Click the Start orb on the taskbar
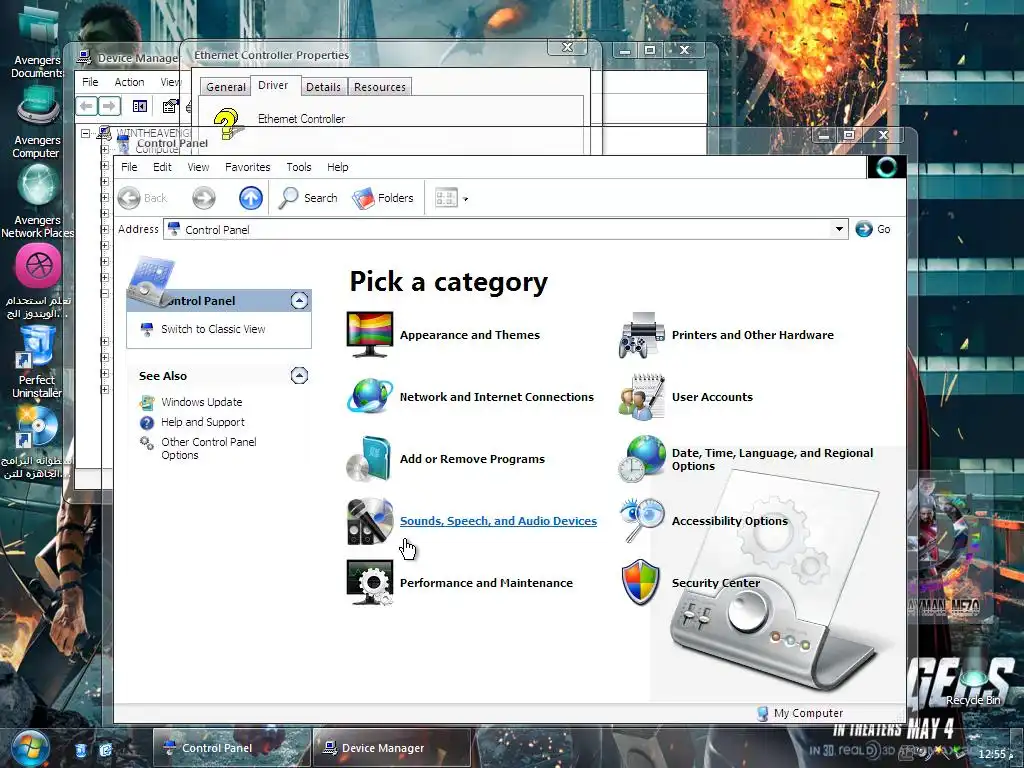Screen dimensions: 1024x768 pyautogui.click(x=30, y=748)
